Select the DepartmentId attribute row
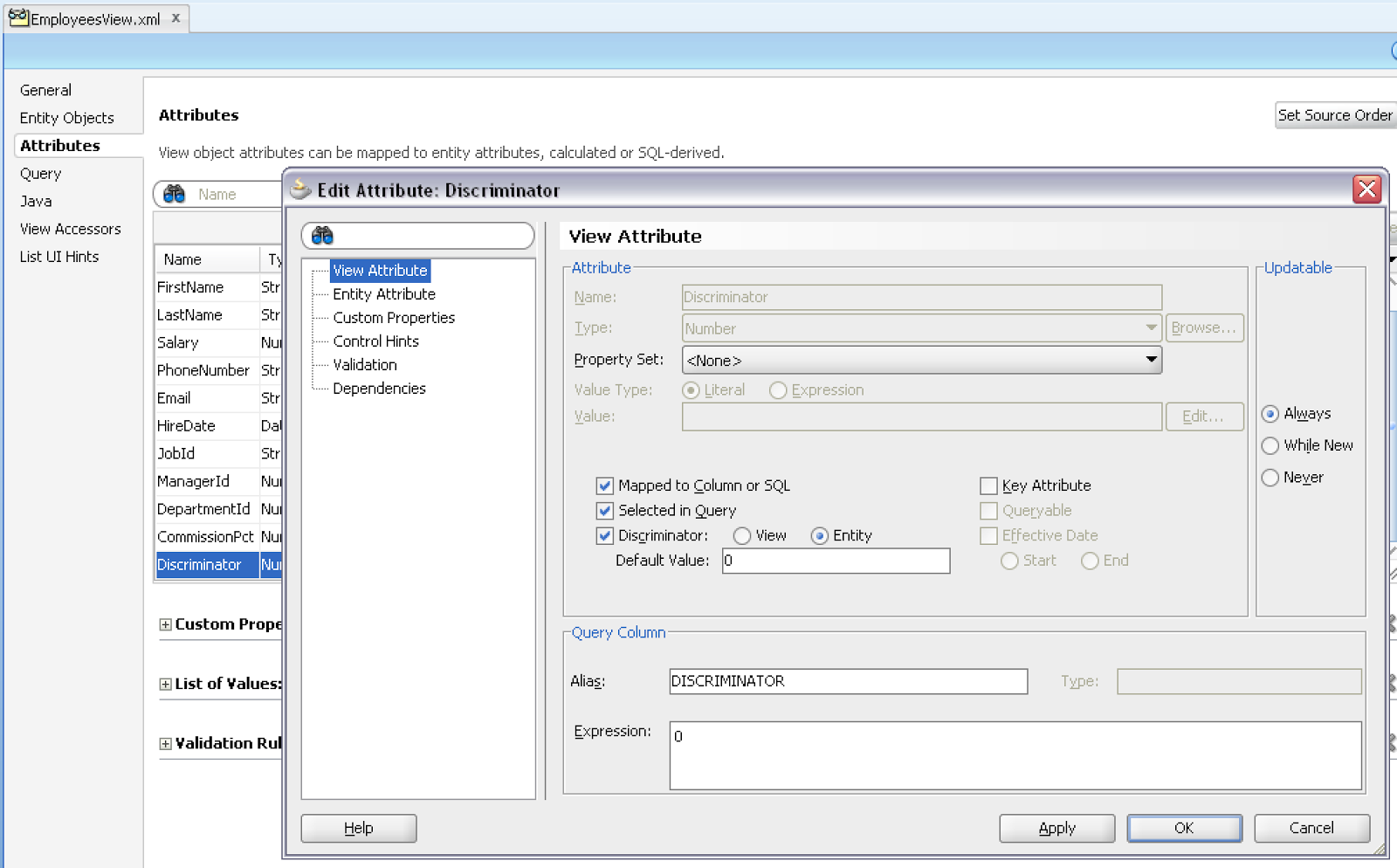The width and height of the screenshot is (1397, 868). pos(219,509)
